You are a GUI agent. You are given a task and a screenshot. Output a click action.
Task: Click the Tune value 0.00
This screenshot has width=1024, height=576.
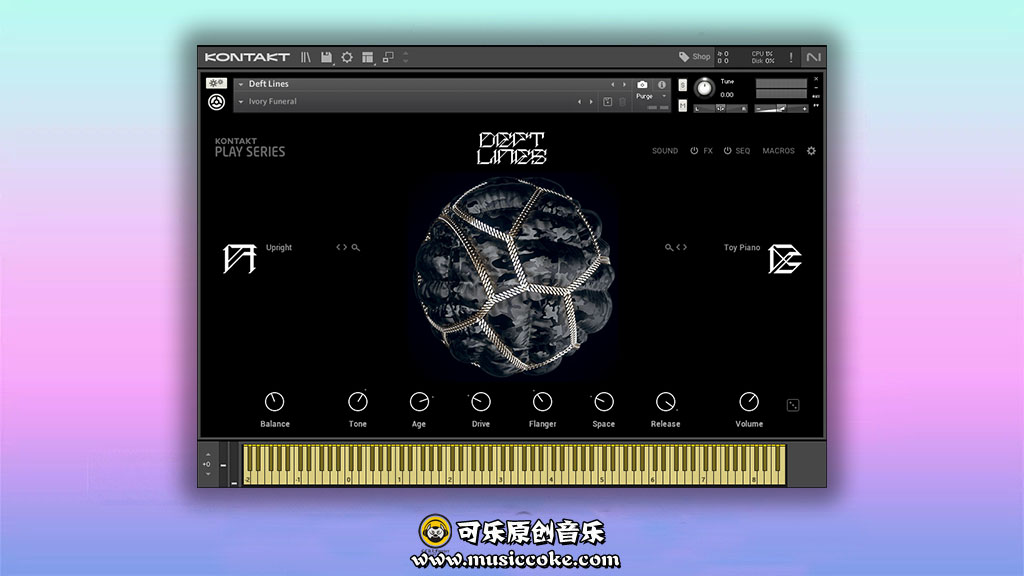(726, 95)
